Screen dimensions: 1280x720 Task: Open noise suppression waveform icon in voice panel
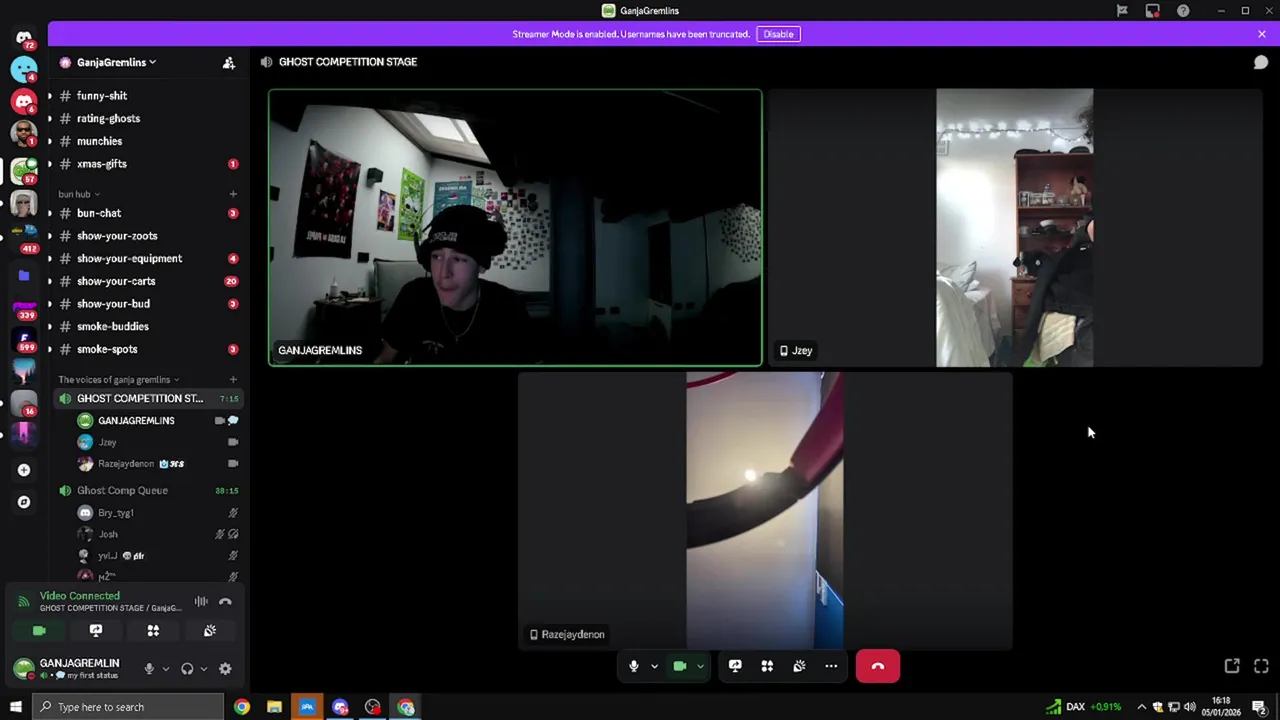tap(201, 602)
